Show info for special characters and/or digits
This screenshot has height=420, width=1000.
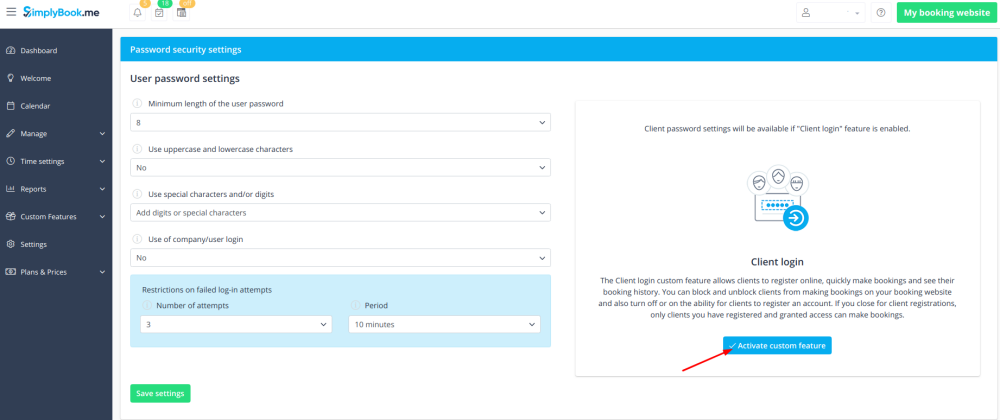pyautogui.click(x=137, y=194)
